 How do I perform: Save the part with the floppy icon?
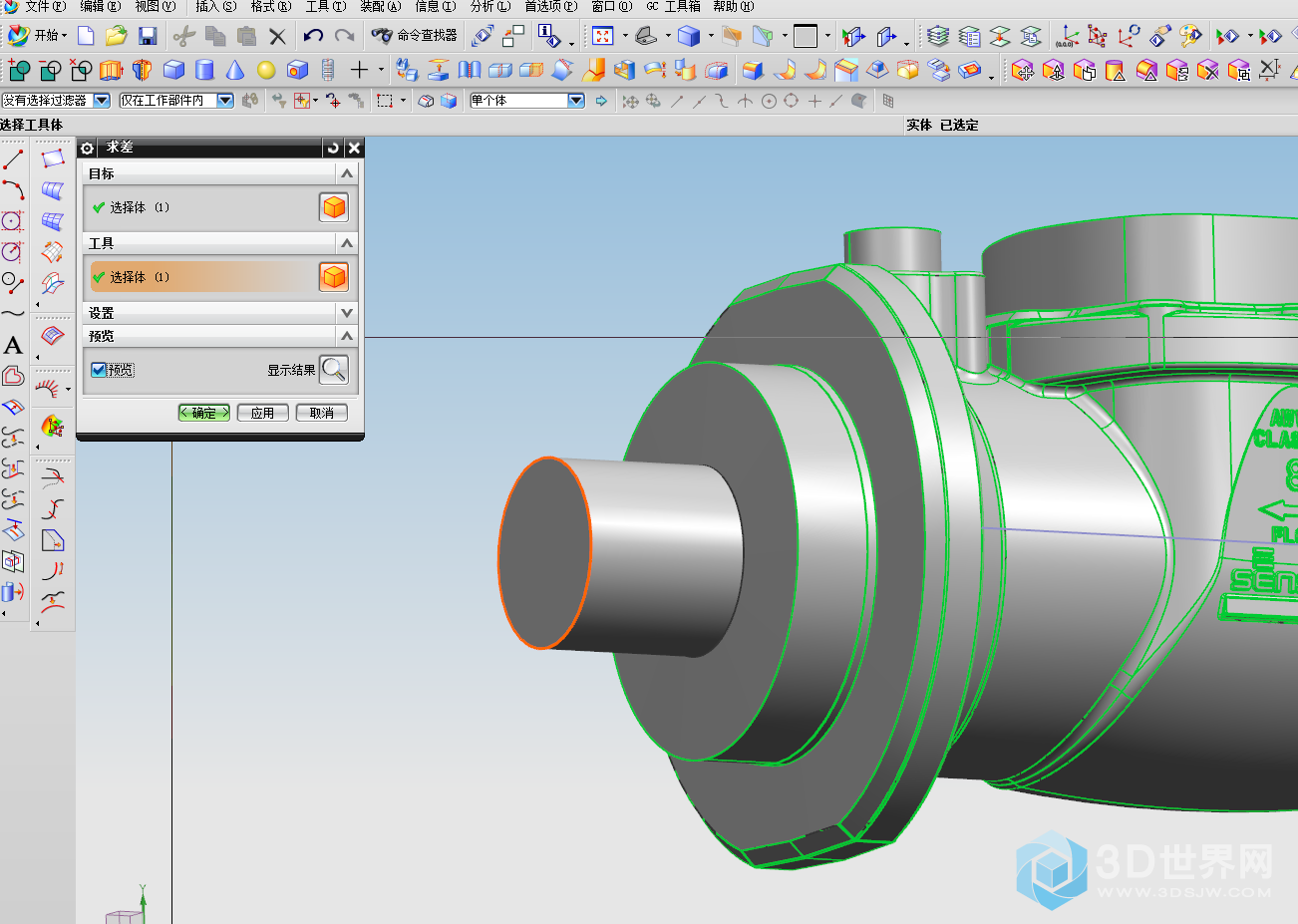click(148, 36)
